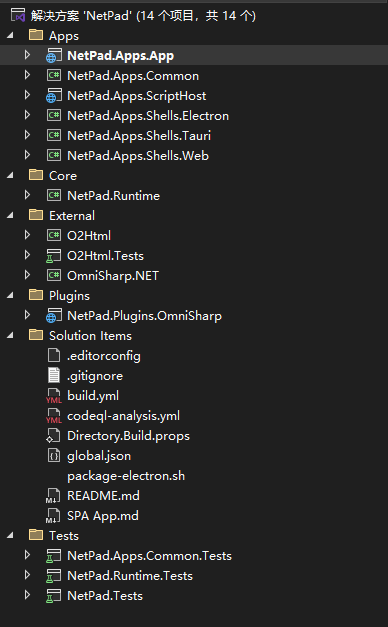Select the NetPad.Apps.Shells.Electron project

coord(148,116)
